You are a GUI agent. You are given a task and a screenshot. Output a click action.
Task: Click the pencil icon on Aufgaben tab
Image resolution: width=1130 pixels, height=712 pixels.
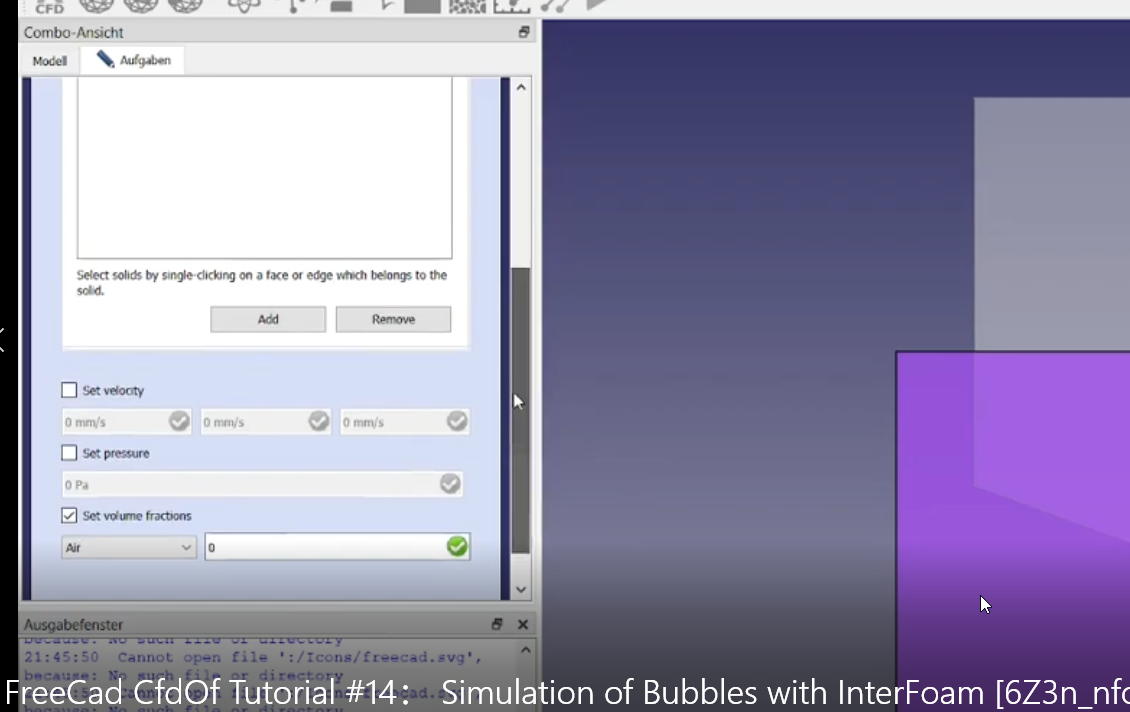point(105,59)
